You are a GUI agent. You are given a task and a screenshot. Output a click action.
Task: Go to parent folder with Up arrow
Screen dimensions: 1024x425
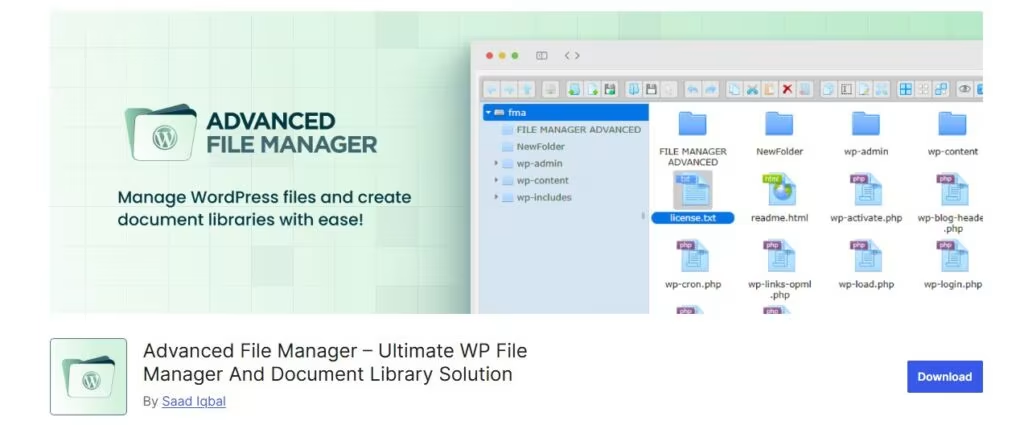click(526, 89)
